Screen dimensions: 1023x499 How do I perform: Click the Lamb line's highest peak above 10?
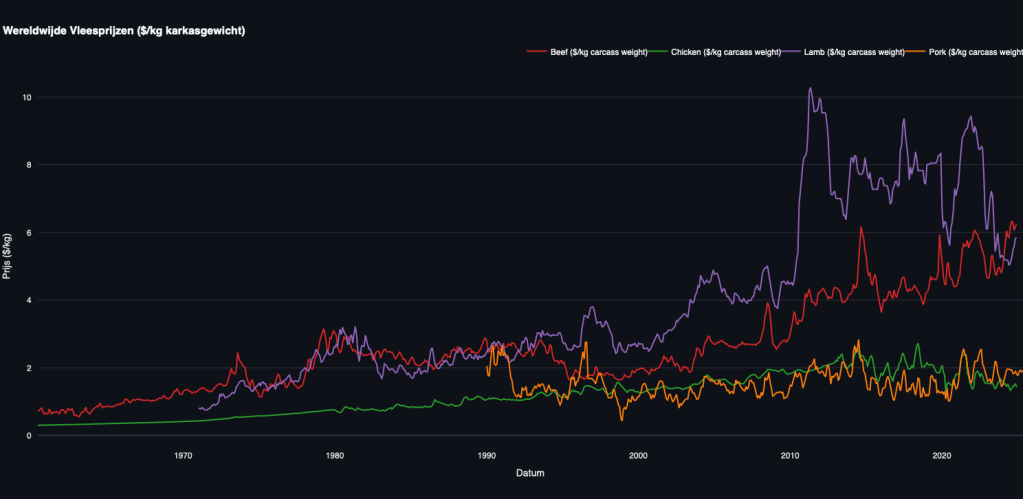tap(810, 89)
